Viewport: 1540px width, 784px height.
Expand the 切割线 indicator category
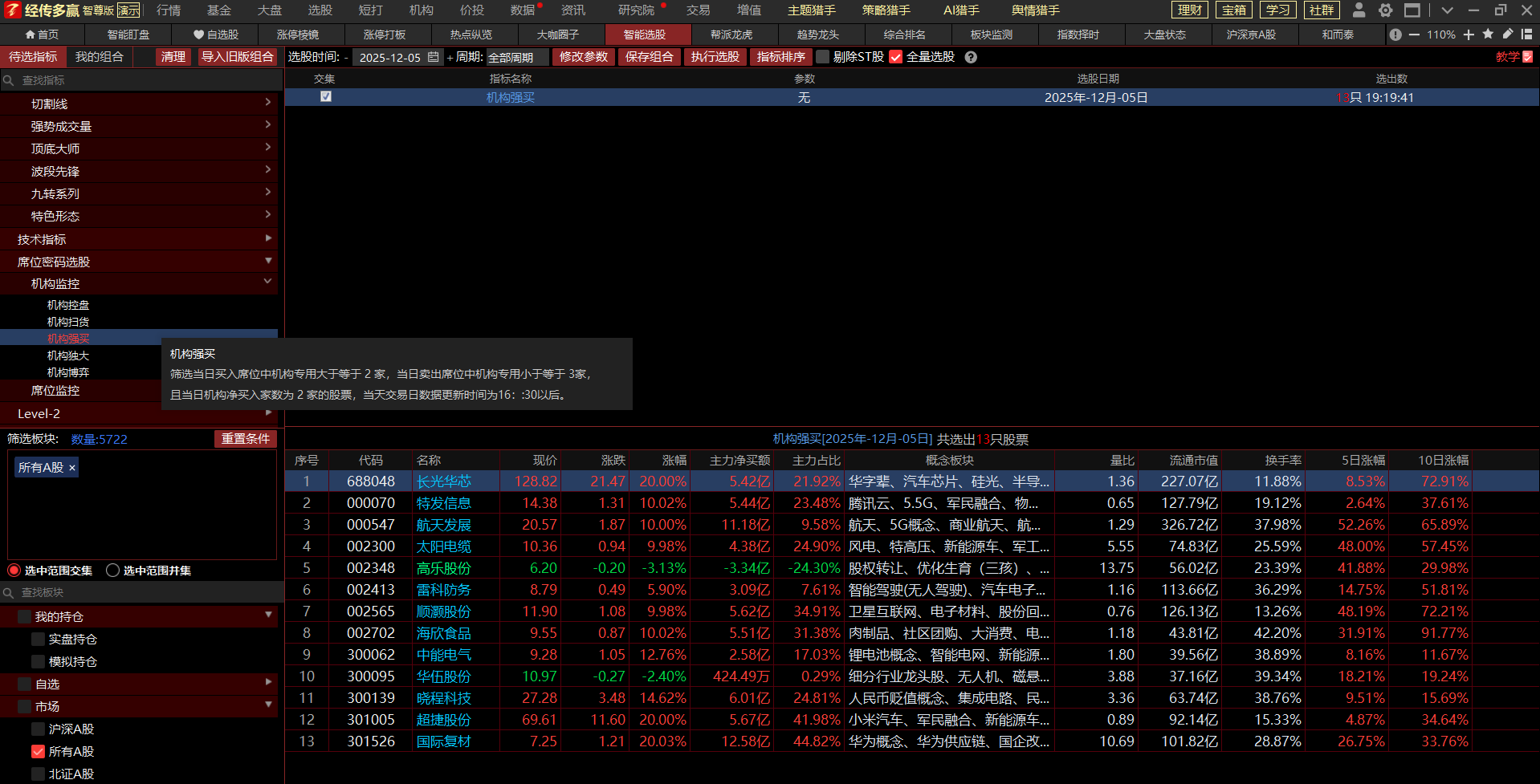point(267,103)
